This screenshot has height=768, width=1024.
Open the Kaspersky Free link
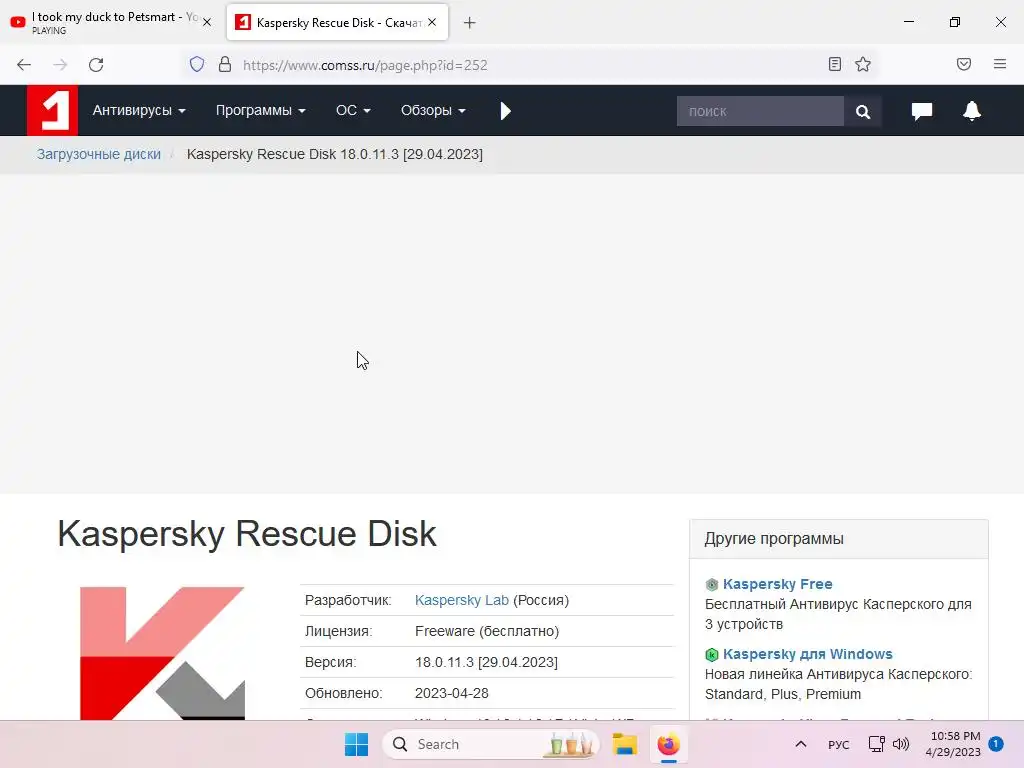777,584
